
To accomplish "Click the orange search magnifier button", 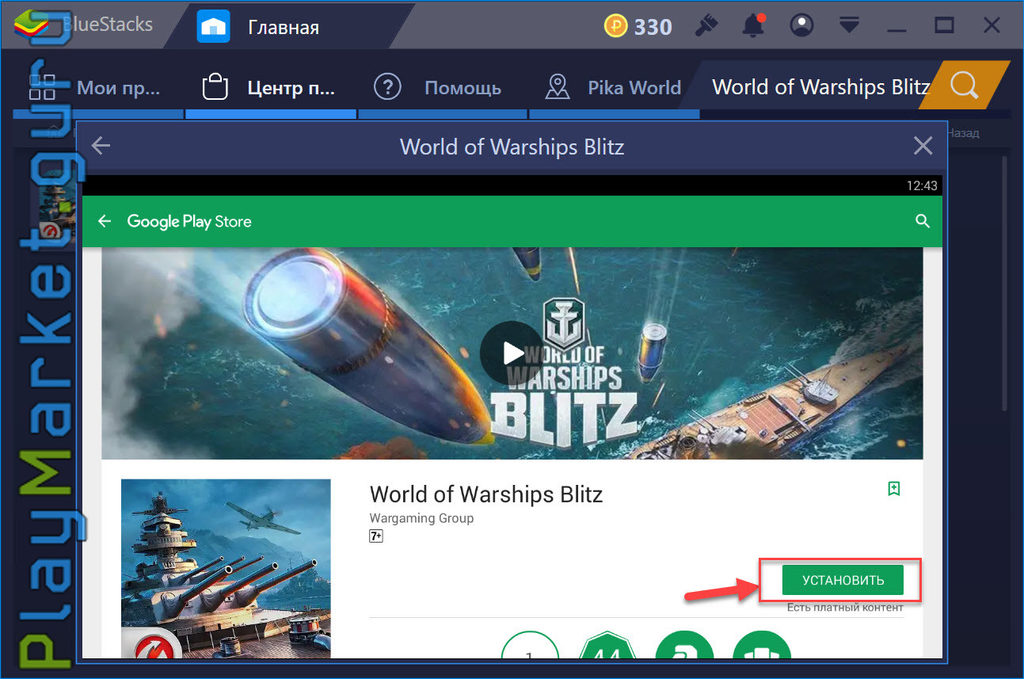I will tap(964, 85).
